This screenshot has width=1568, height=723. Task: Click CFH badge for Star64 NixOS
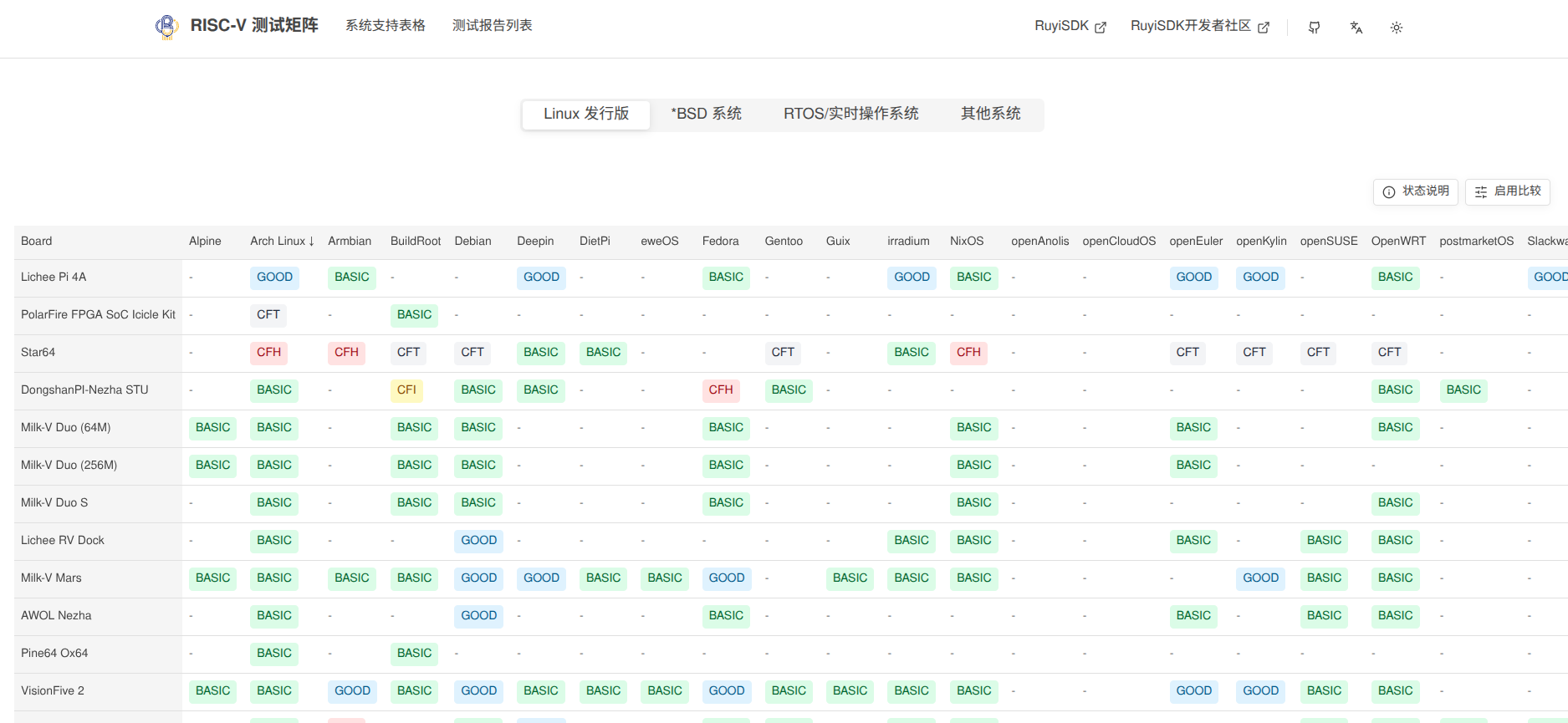tap(969, 353)
